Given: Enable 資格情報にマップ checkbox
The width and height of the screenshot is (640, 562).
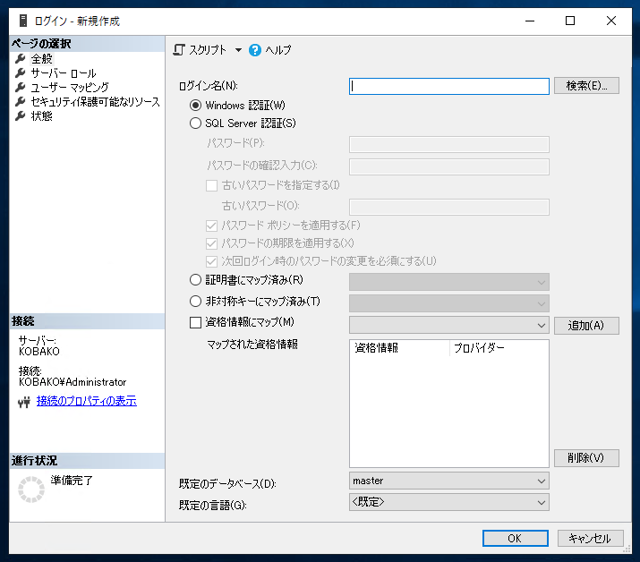Looking at the screenshot, I should pyautogui.click(x=196, y=322).
